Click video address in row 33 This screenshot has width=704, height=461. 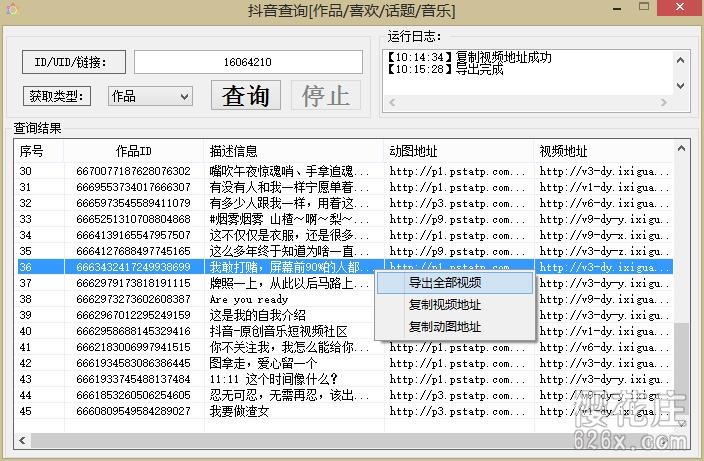(x=604, y=219)
